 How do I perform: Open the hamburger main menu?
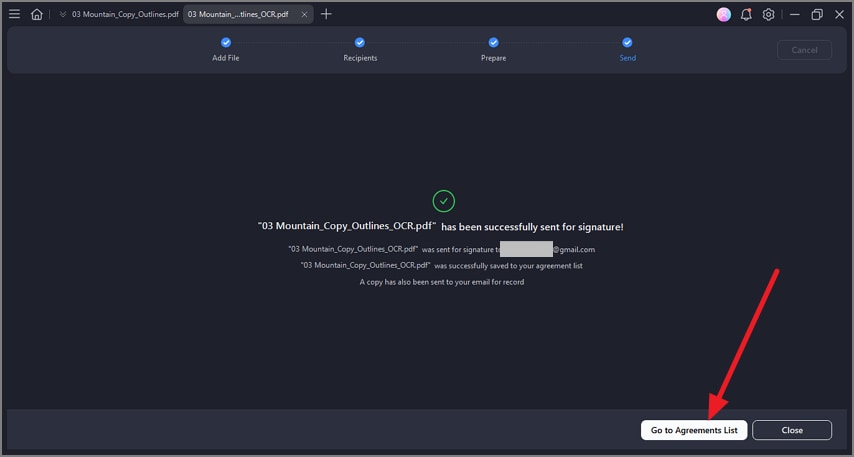[x=15, y=14]
